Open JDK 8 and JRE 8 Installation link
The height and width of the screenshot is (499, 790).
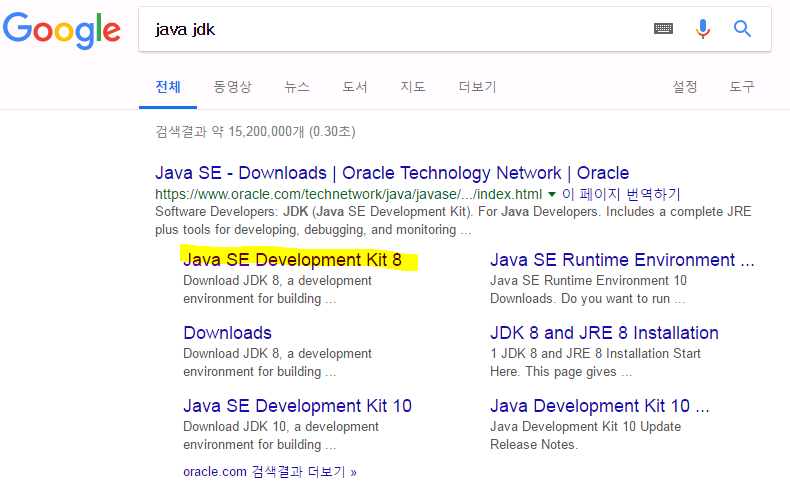tap(604, 333)
